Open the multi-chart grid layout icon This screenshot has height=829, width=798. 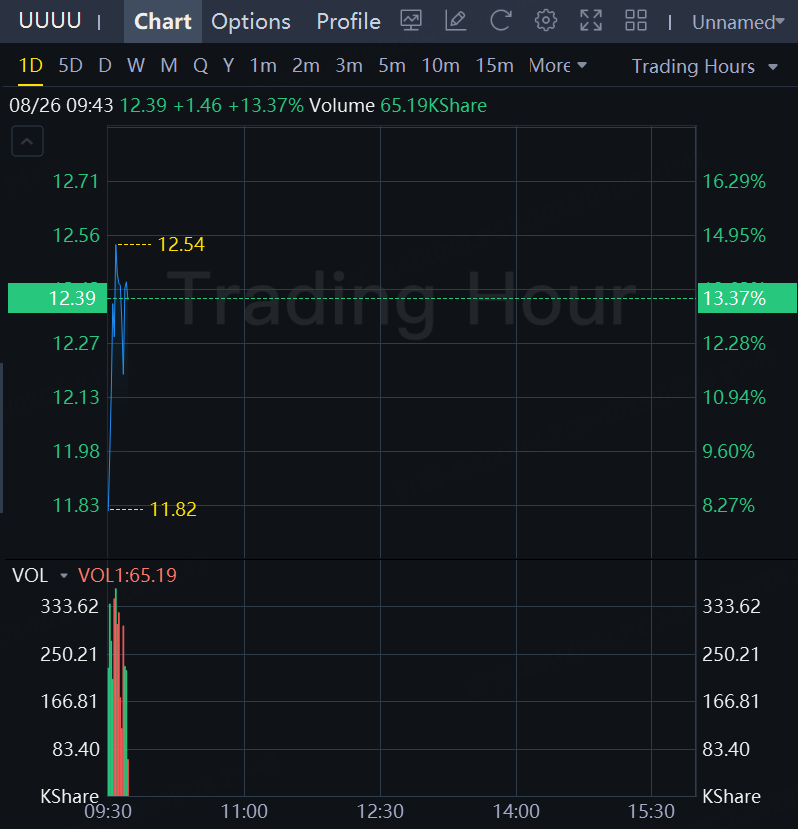pos(636,21)
